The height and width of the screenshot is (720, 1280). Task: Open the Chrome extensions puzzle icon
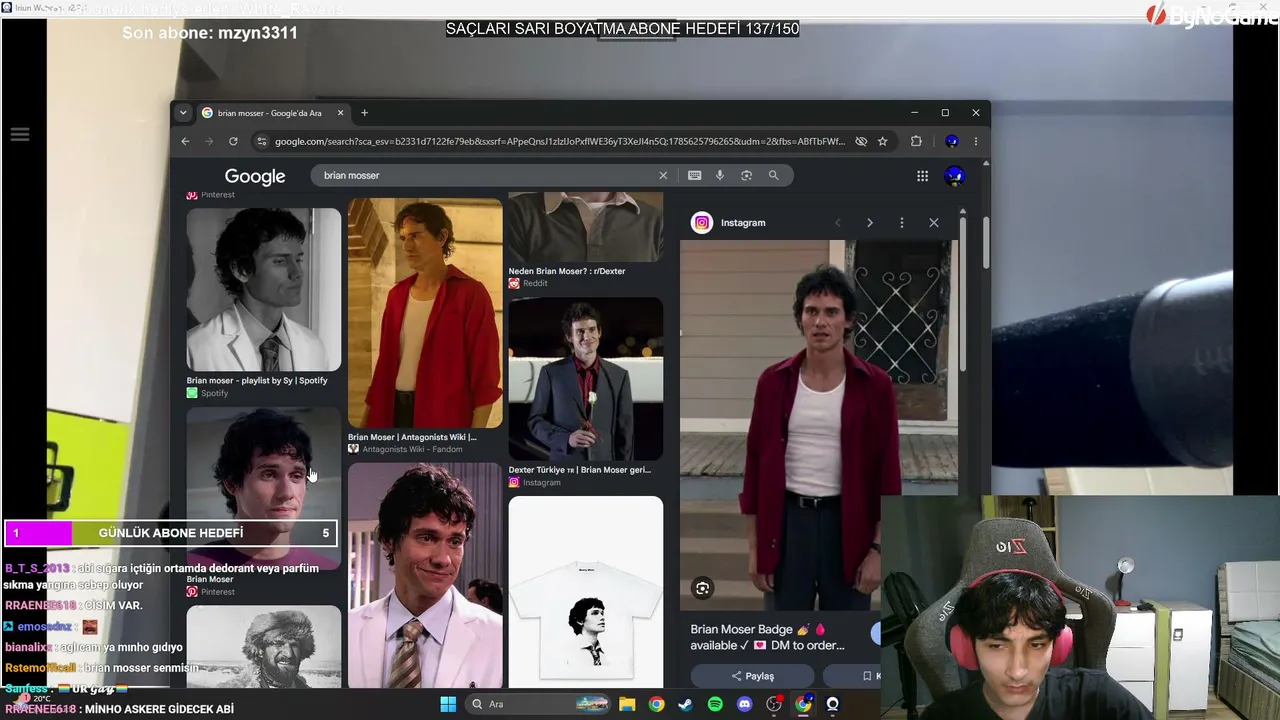(x=916, y=142)
